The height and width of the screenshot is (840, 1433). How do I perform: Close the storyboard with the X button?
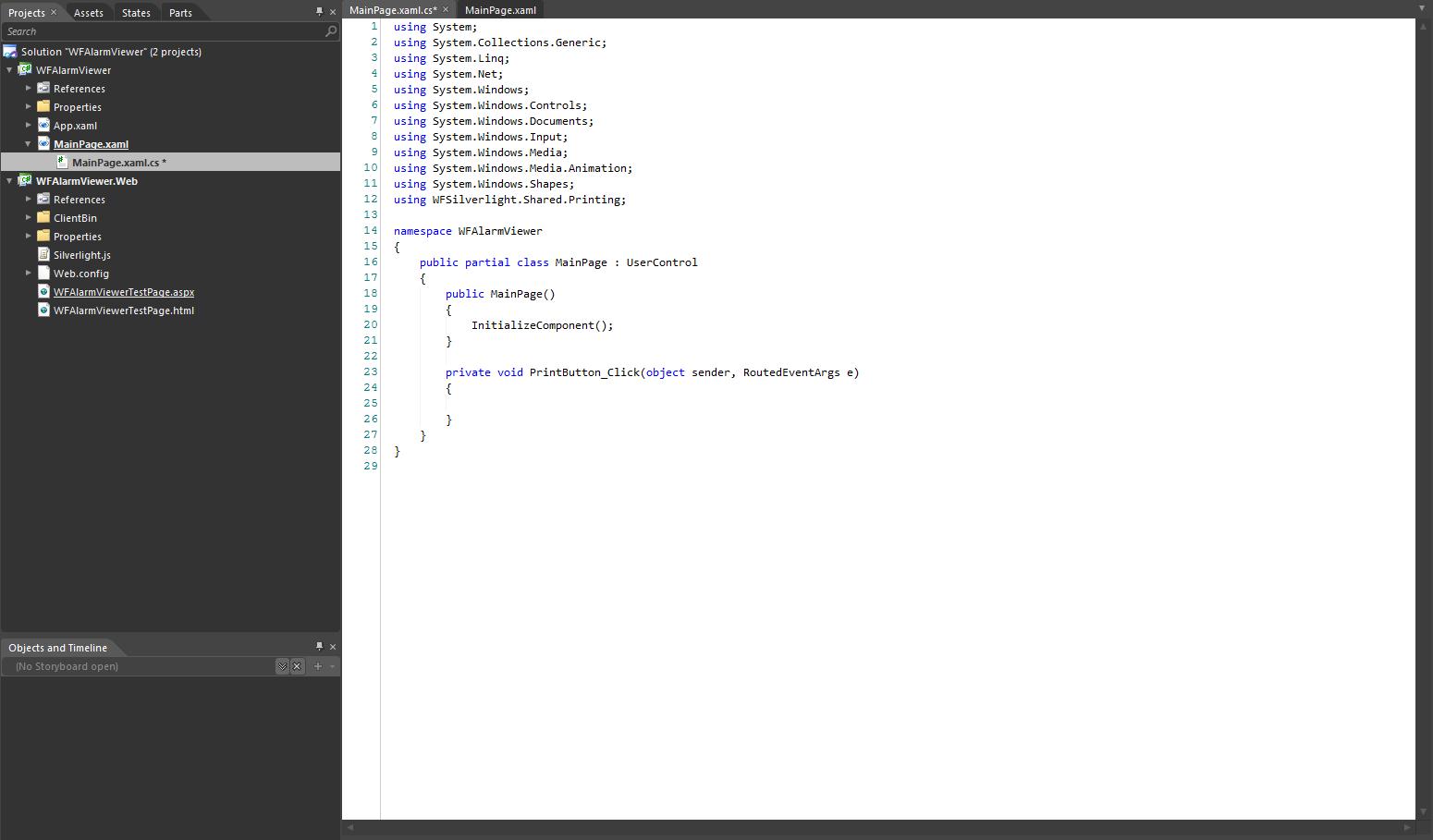click(x=297, y=666)
